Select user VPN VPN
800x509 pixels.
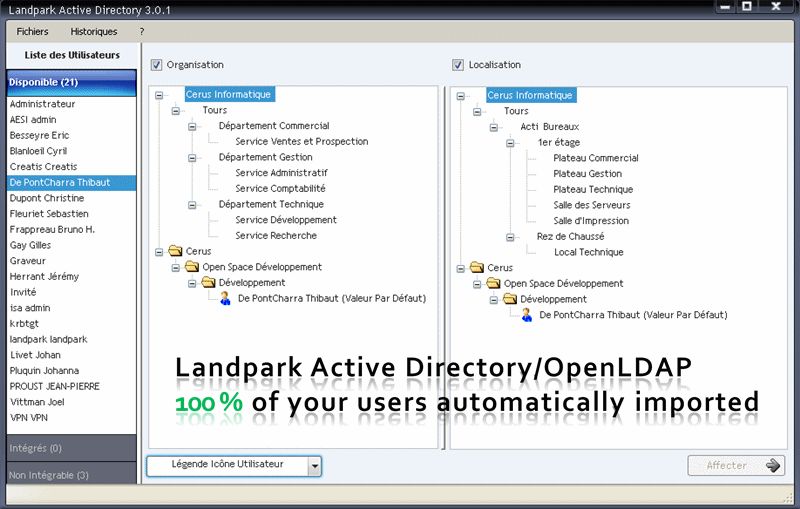[x=29, y=418]
